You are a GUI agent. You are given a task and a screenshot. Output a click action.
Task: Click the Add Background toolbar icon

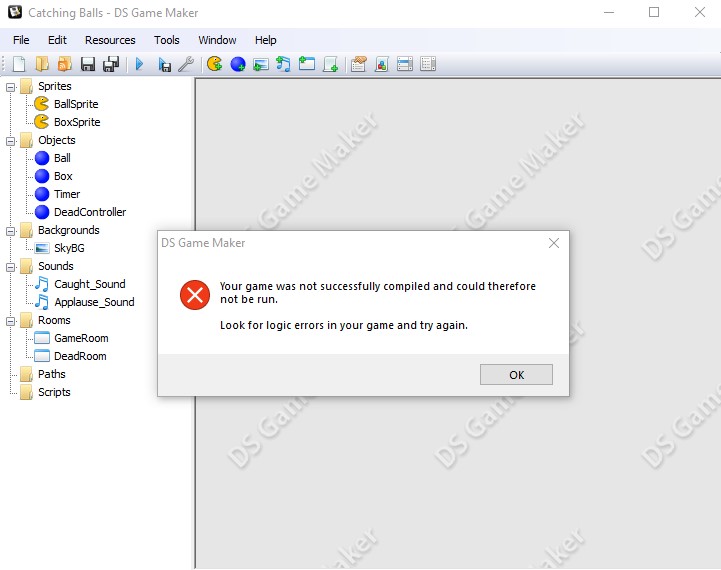coord(260,64)
